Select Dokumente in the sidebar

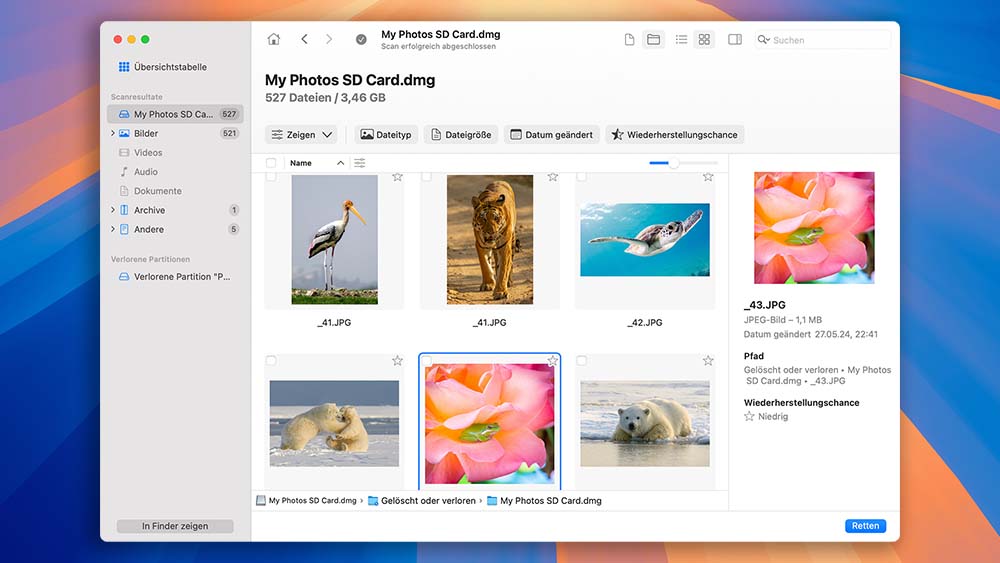(x=158, y=191)
